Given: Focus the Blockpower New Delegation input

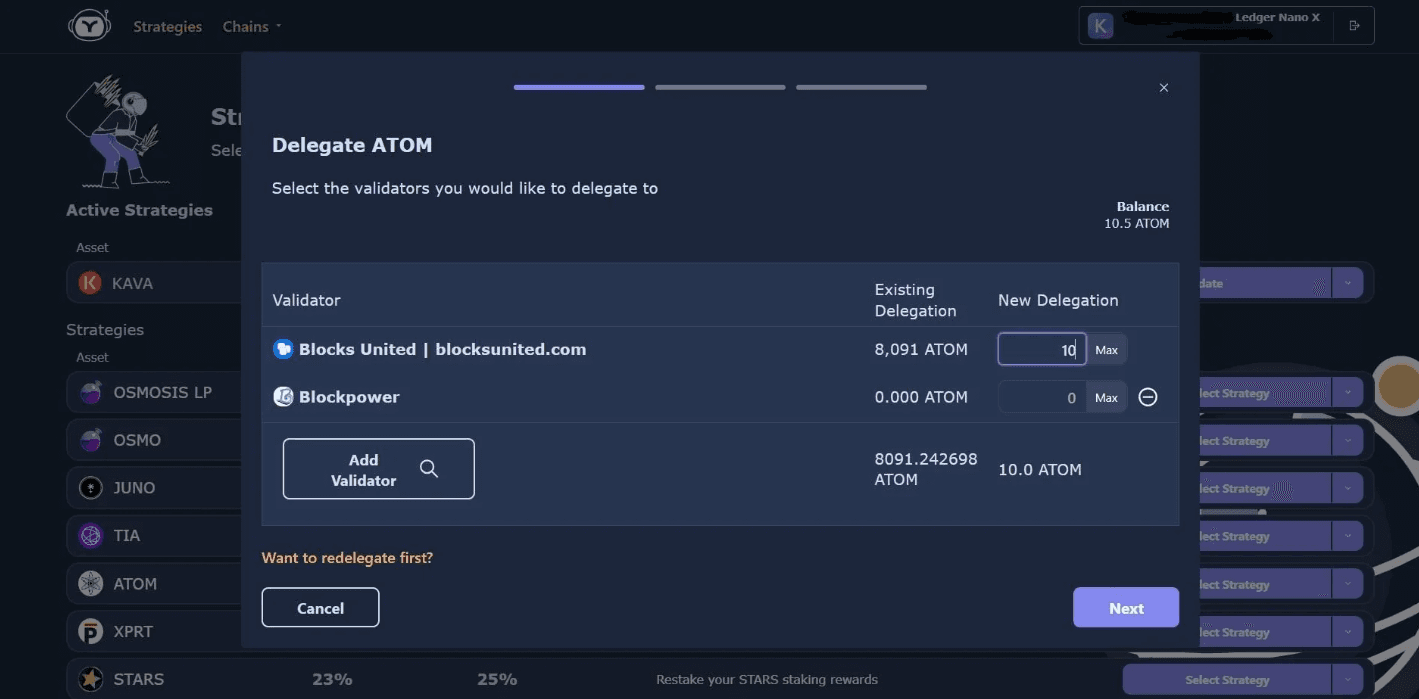Looking at the screenshot, I should tap(1042, 398).
